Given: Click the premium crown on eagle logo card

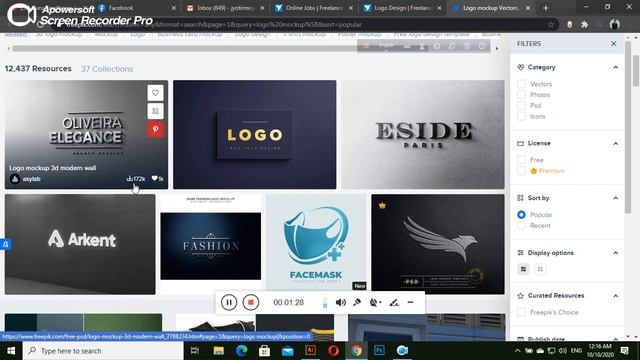Looking at the screenshot, I should [382, 205].
